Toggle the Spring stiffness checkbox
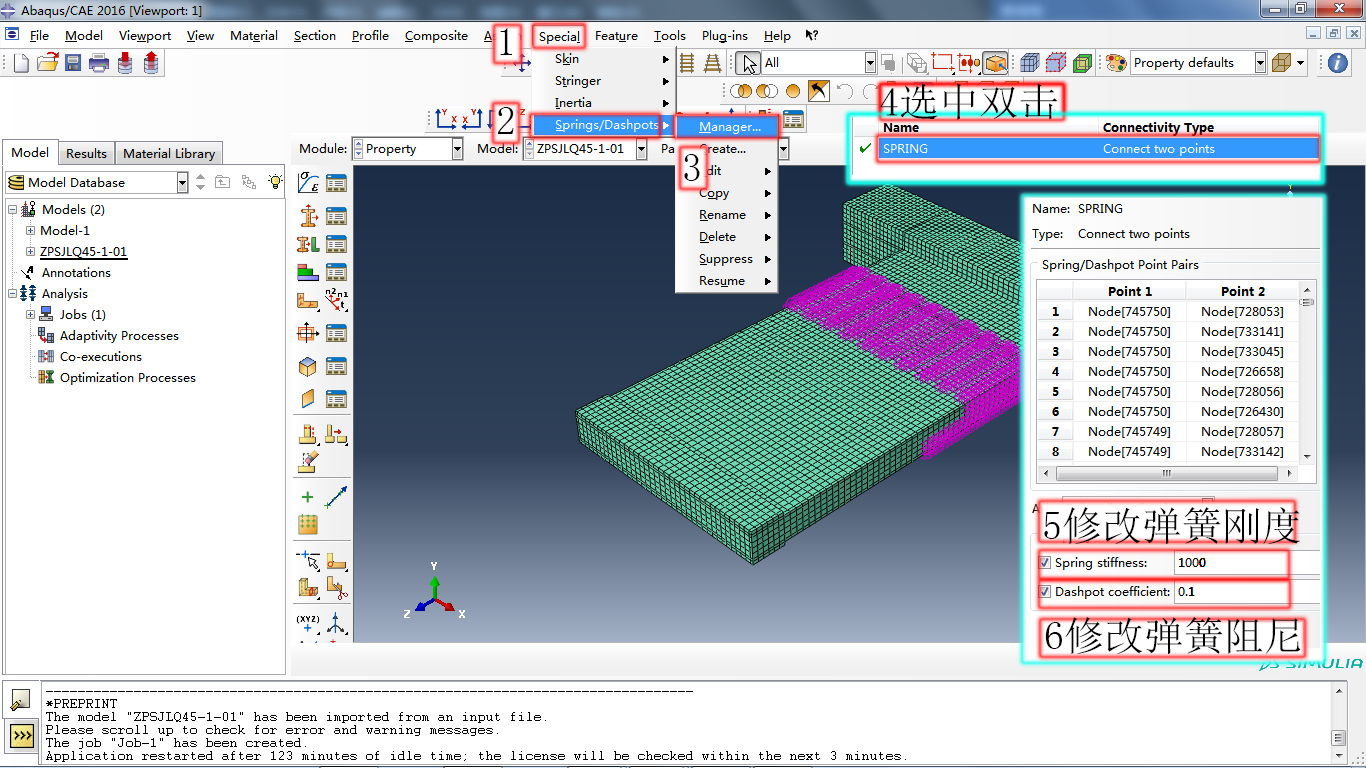Image resolution: width=1366 pixels, height=768 pixels. tap(1045, 563)
